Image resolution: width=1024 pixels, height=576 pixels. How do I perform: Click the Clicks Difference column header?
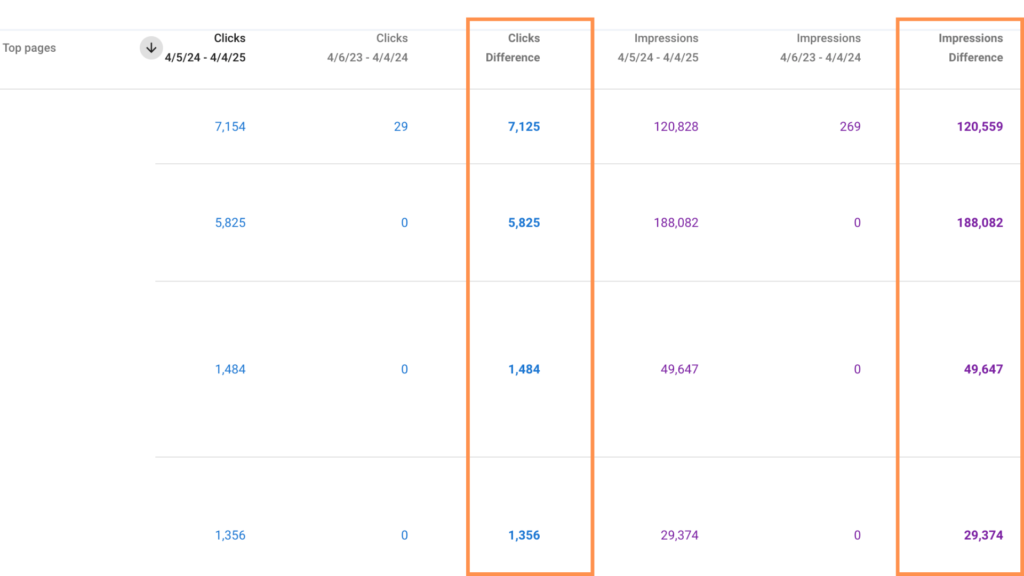tap(513, 48)
